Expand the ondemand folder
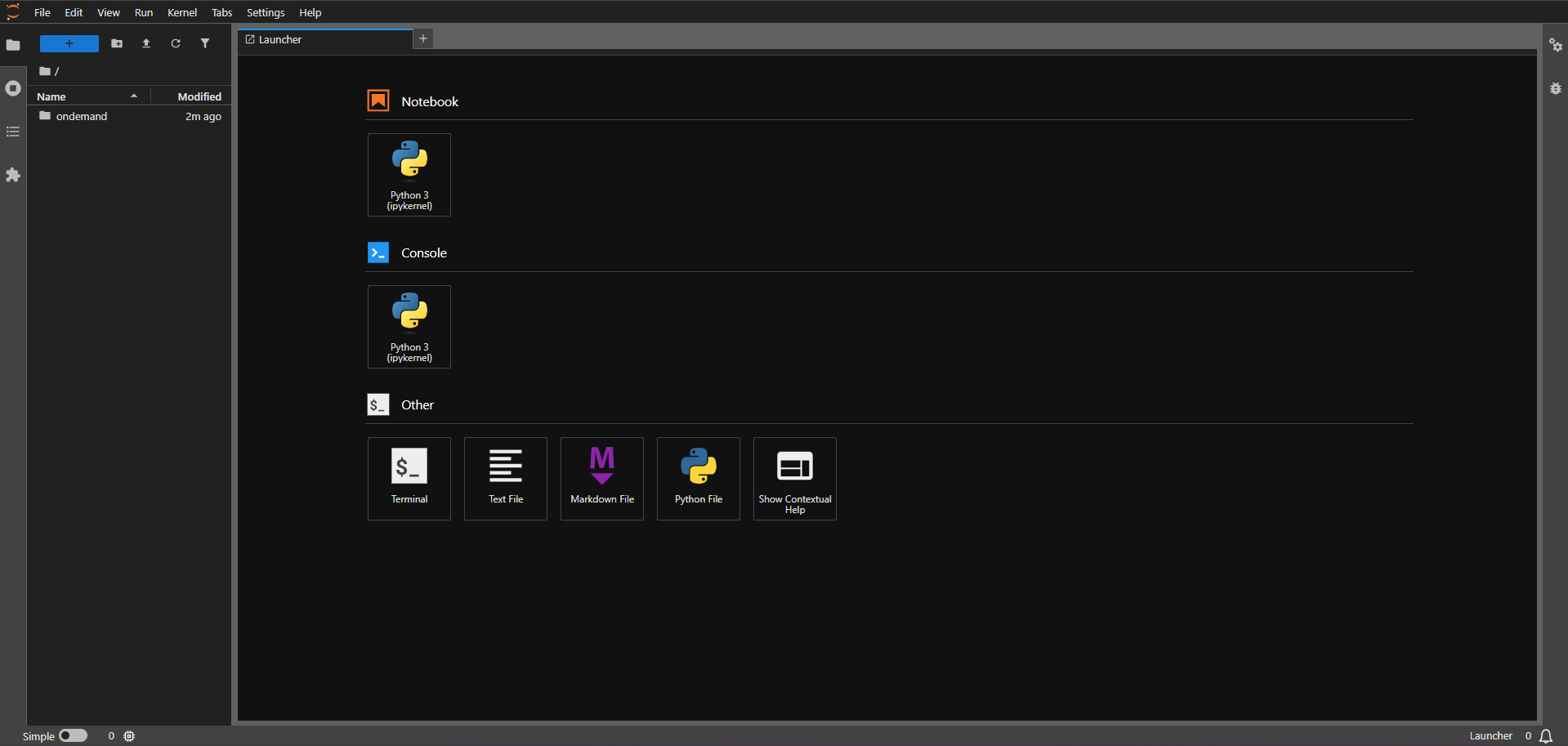Screen dimensions: 1568x746 click(82, 116)
